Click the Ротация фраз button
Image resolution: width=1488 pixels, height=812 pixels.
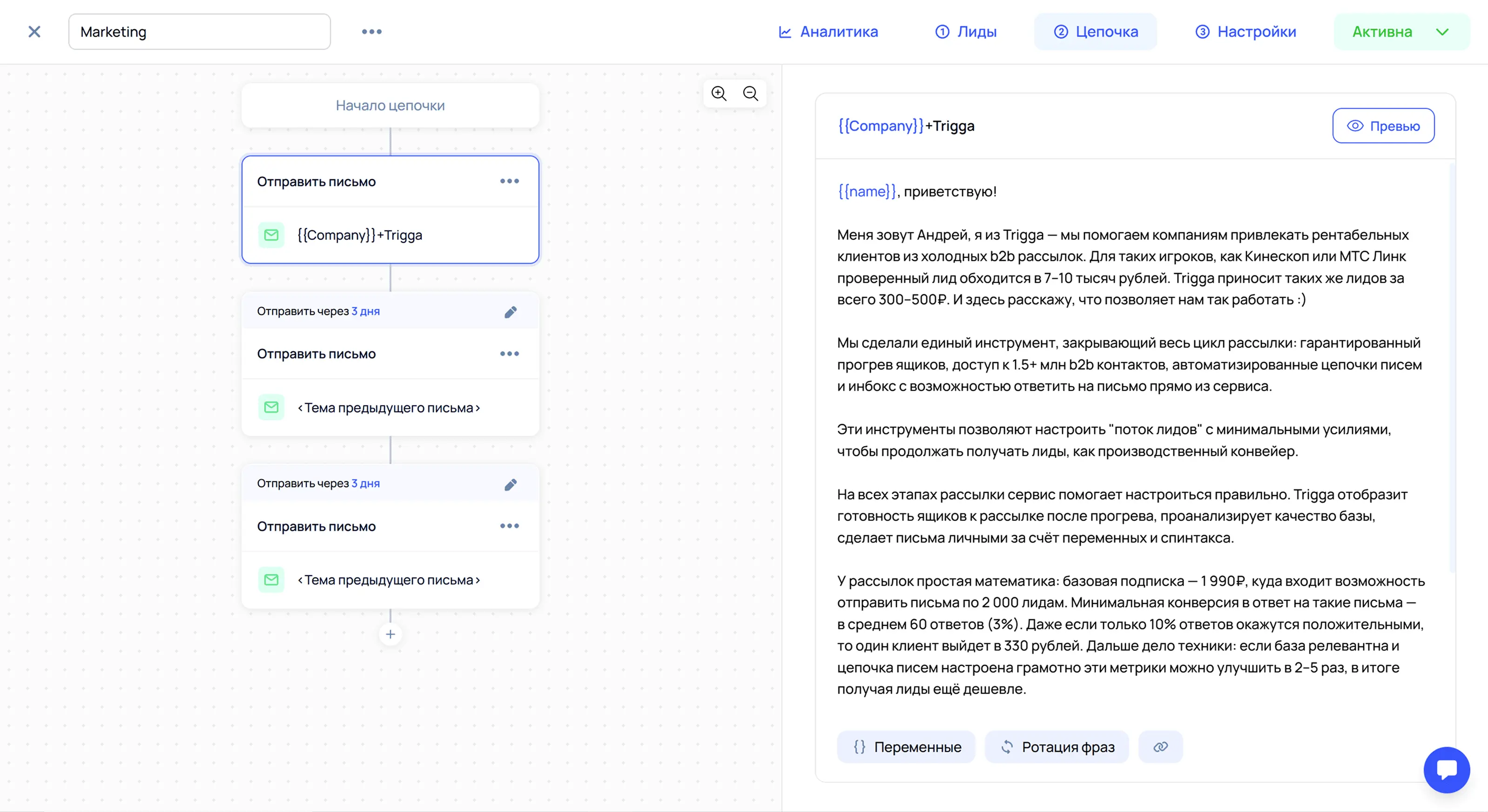1057,747
